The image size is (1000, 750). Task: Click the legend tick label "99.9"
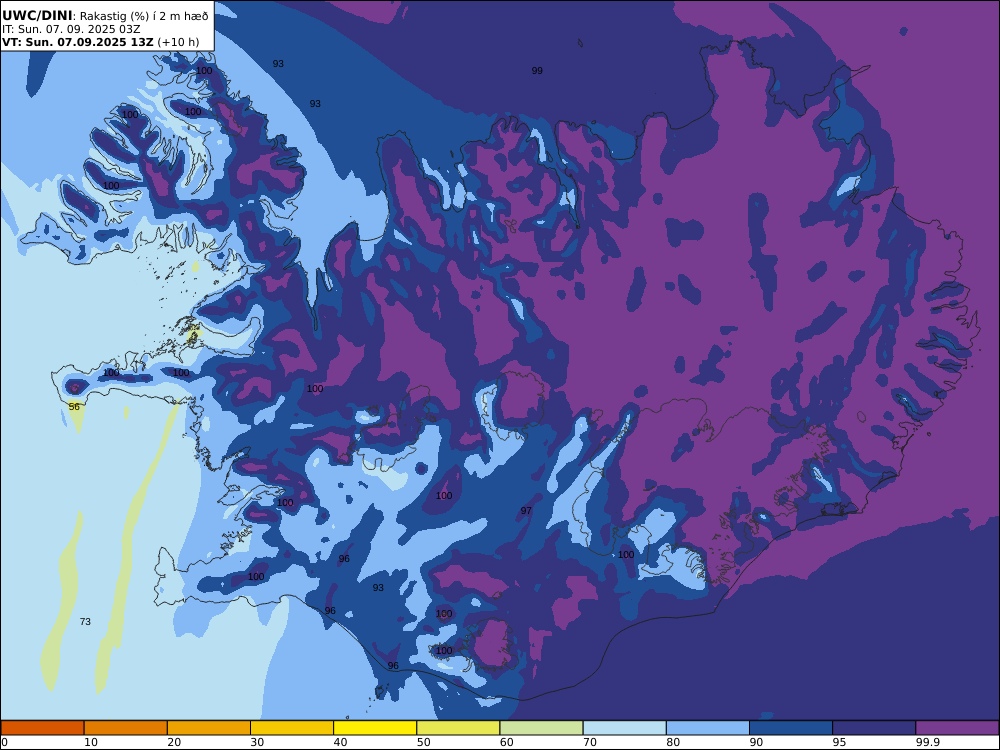coord(927,742)
